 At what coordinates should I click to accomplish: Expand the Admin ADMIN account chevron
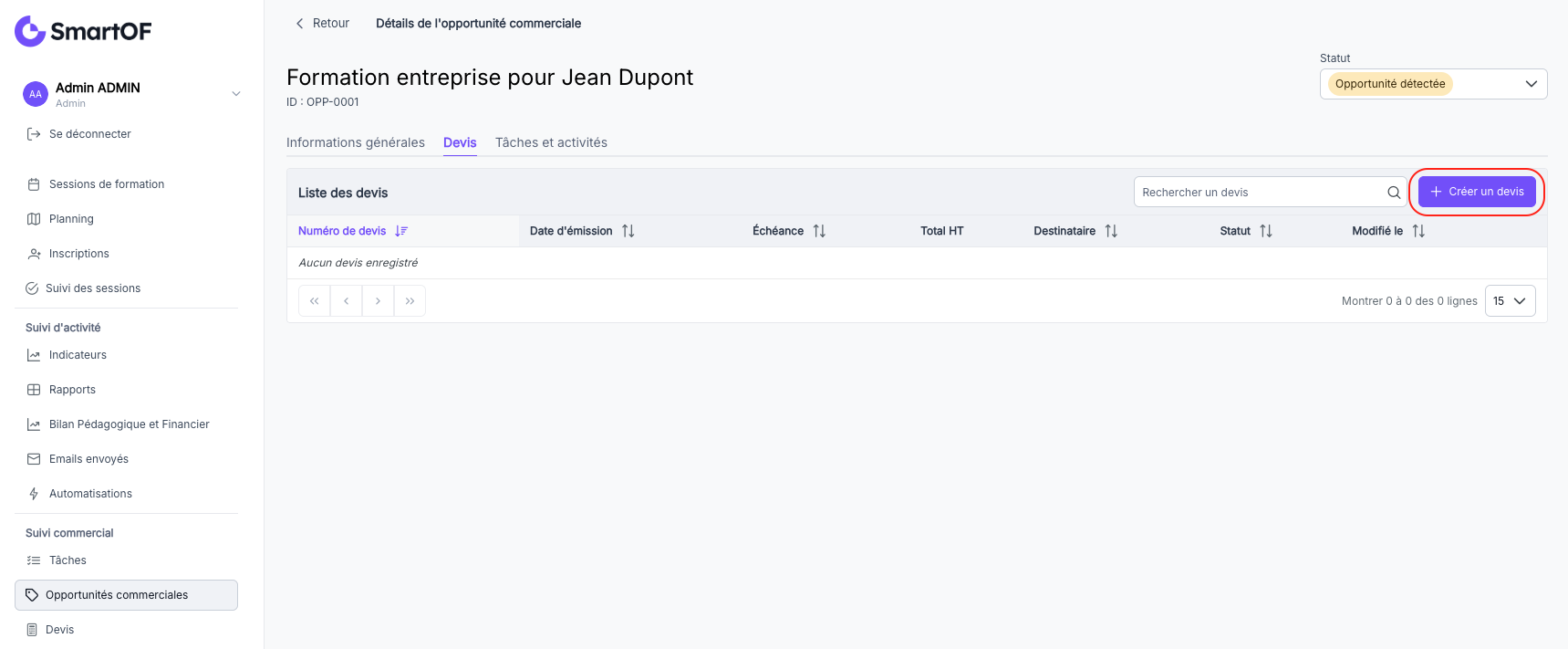point(236,94)
